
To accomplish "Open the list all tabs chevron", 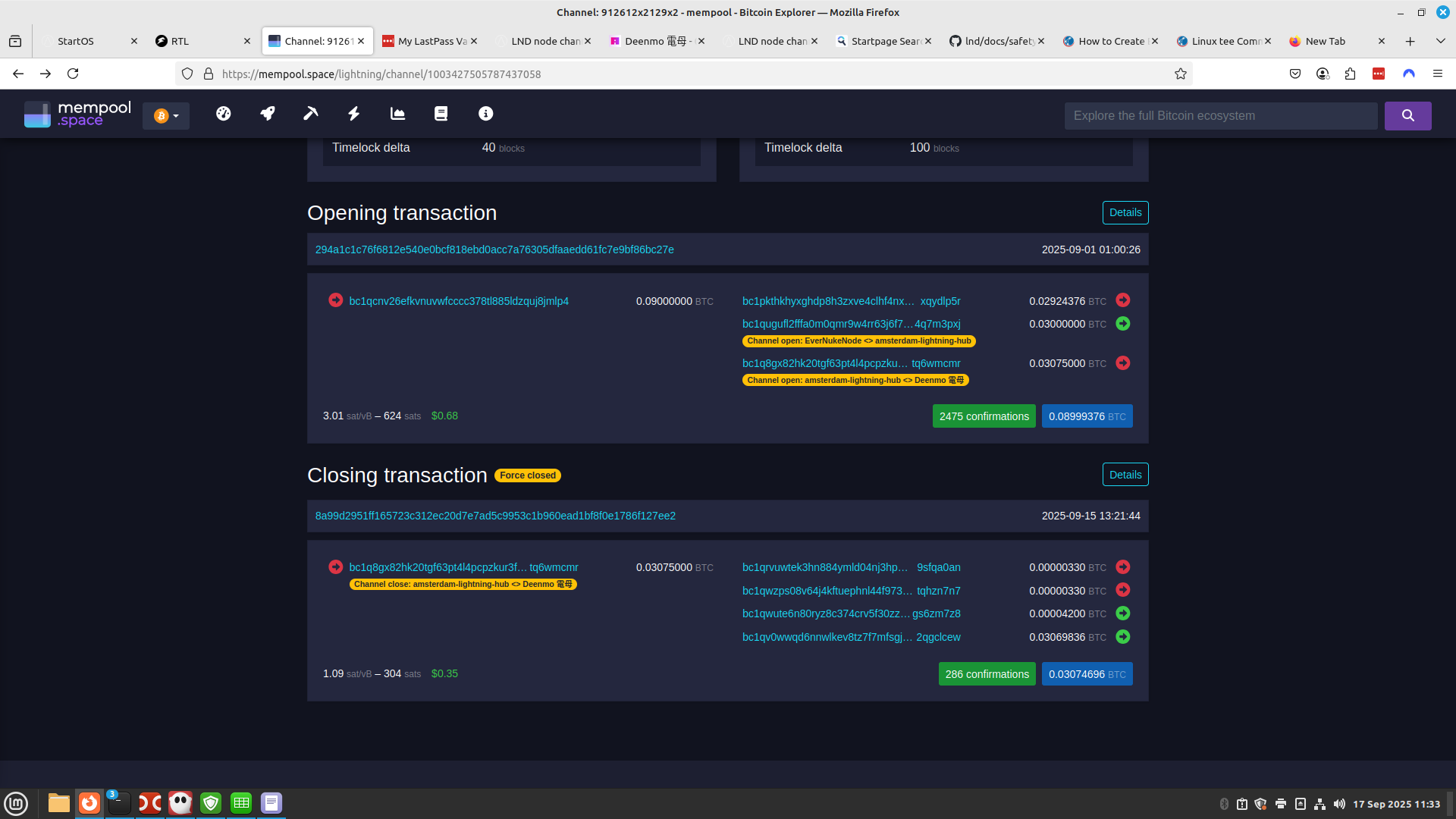I will click(1440, 41).
